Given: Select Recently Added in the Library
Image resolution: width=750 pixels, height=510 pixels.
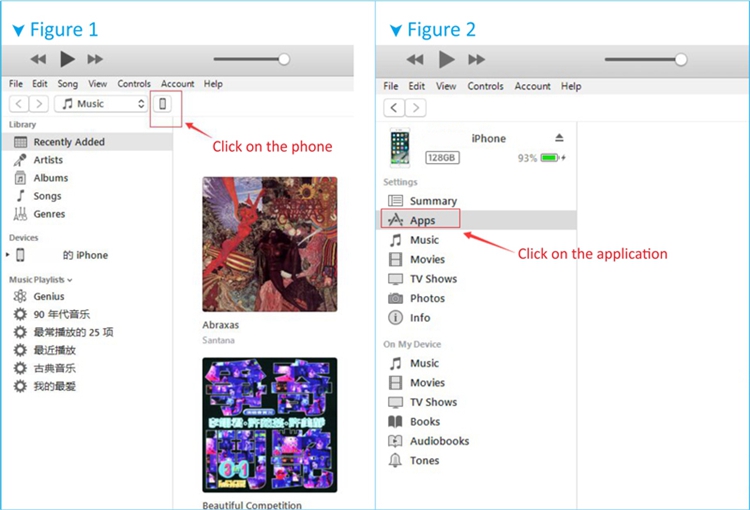Looking at the screenshot, I should tap(68, 142).
